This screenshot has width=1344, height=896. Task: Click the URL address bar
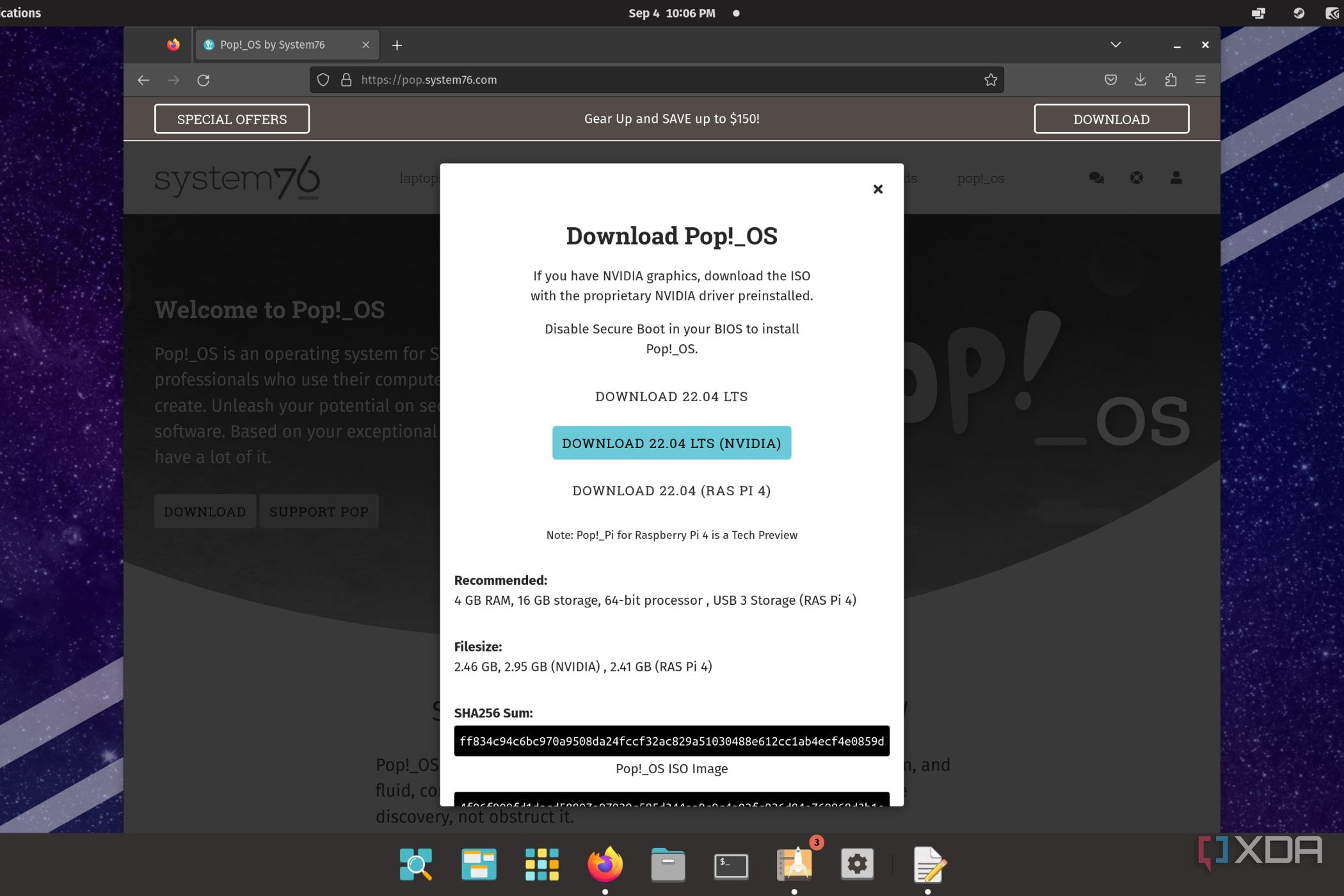(x=656, y=80)
